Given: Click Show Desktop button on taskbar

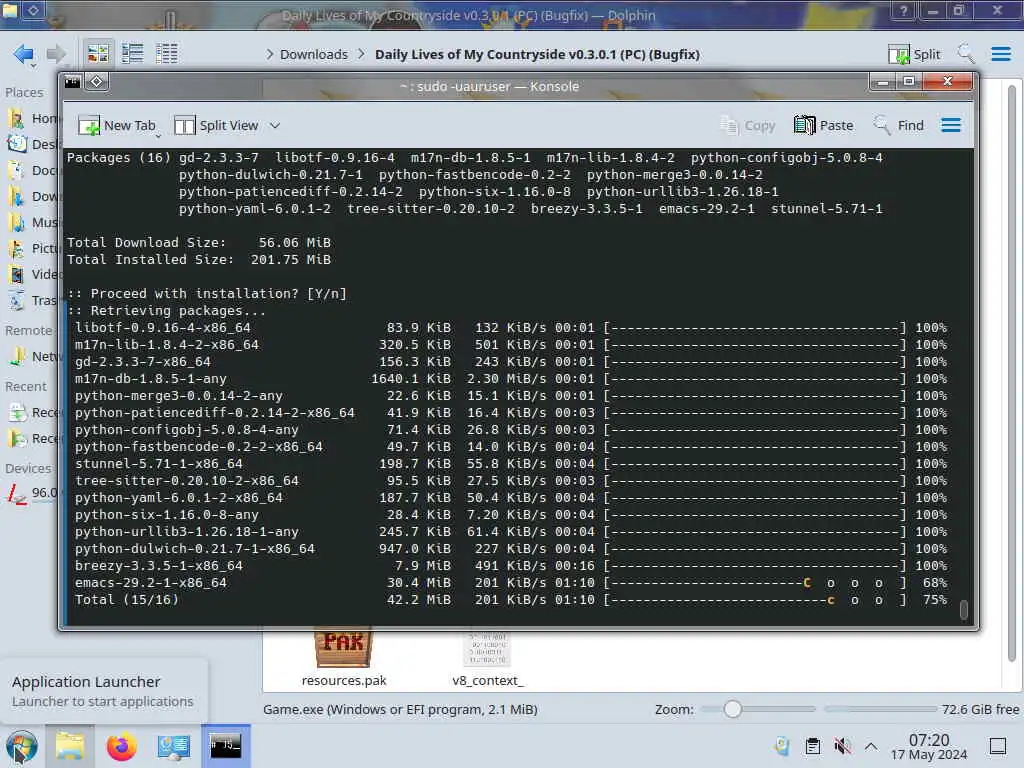Looking at the screenshot, I should coord(998,746).
